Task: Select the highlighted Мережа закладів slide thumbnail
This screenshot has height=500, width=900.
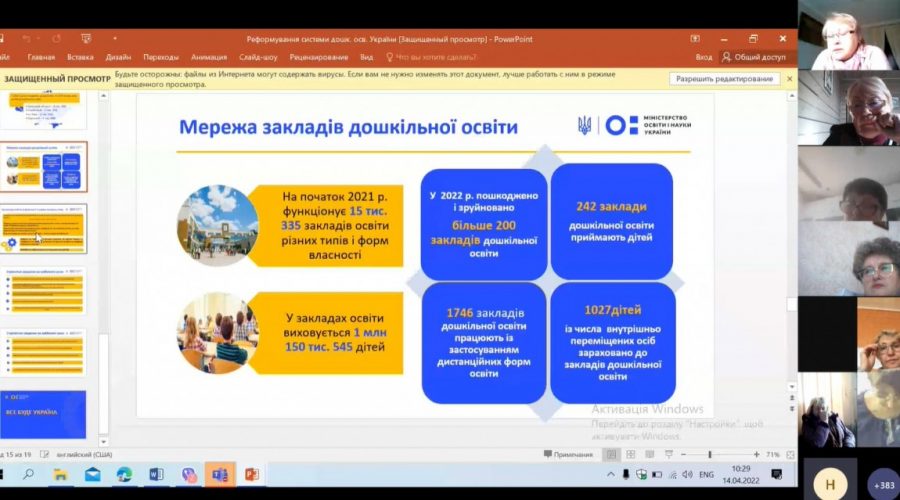Action: pyautogui.click(x=44, y=167)
